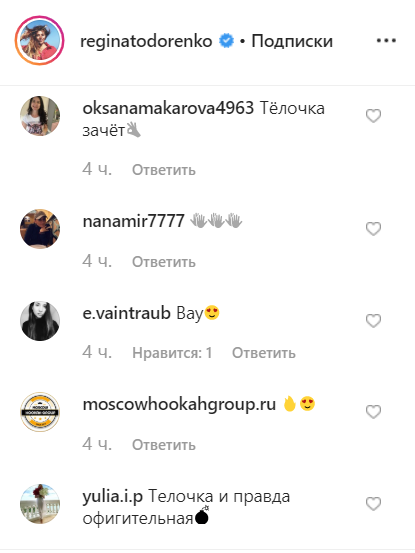The image size is (415, 553).
Task: Open e.vaintraub's black-and-white avatar
Action: pos(40,321)
